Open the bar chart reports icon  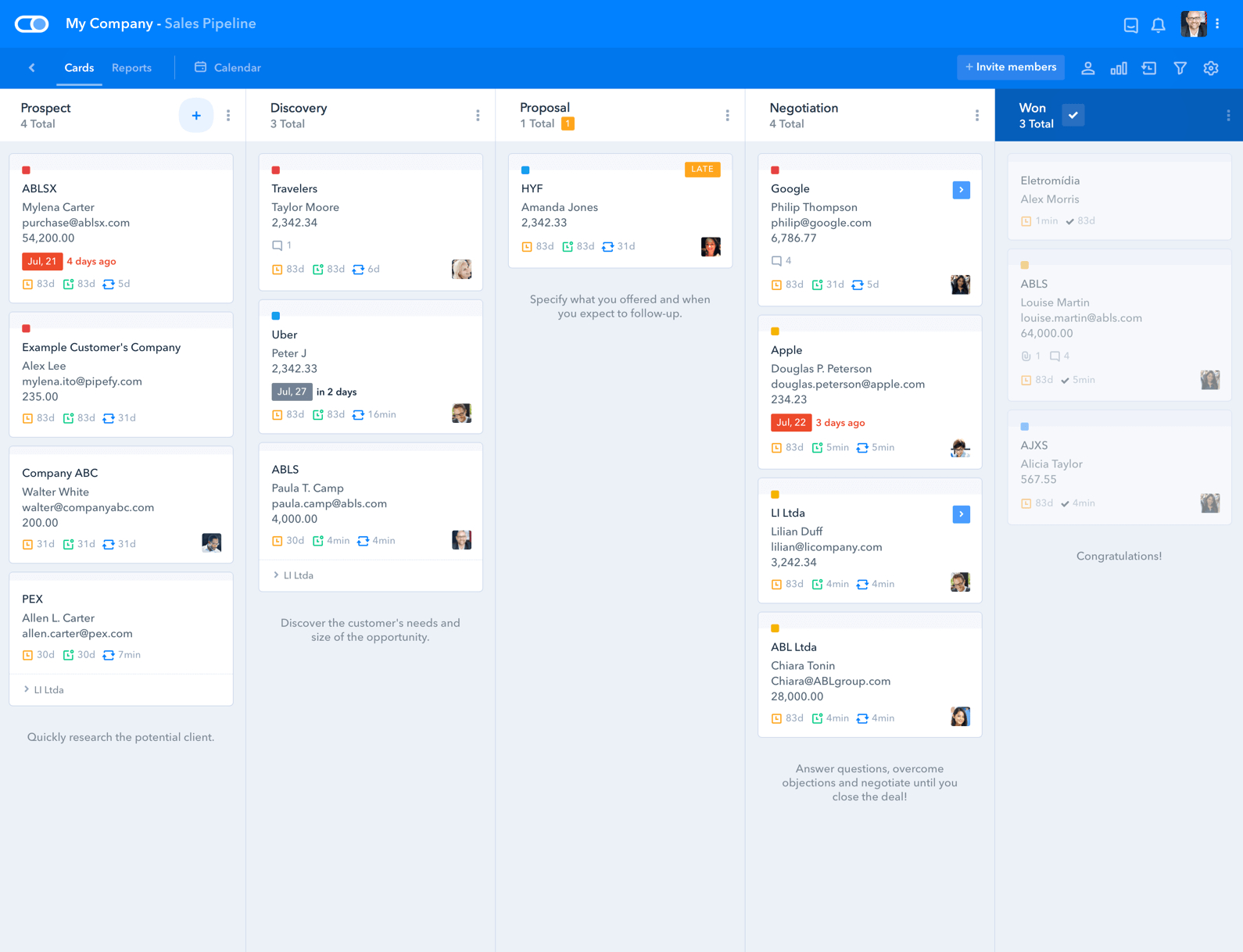click(1119, 68)
